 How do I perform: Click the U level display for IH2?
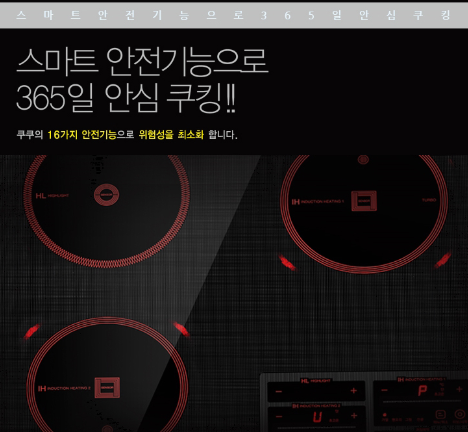coord(317,417)
